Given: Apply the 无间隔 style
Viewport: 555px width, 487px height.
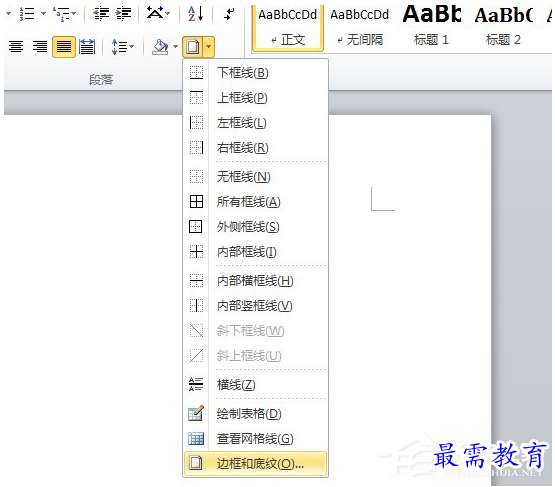Looking at the screenshot, I should point(360,28).
